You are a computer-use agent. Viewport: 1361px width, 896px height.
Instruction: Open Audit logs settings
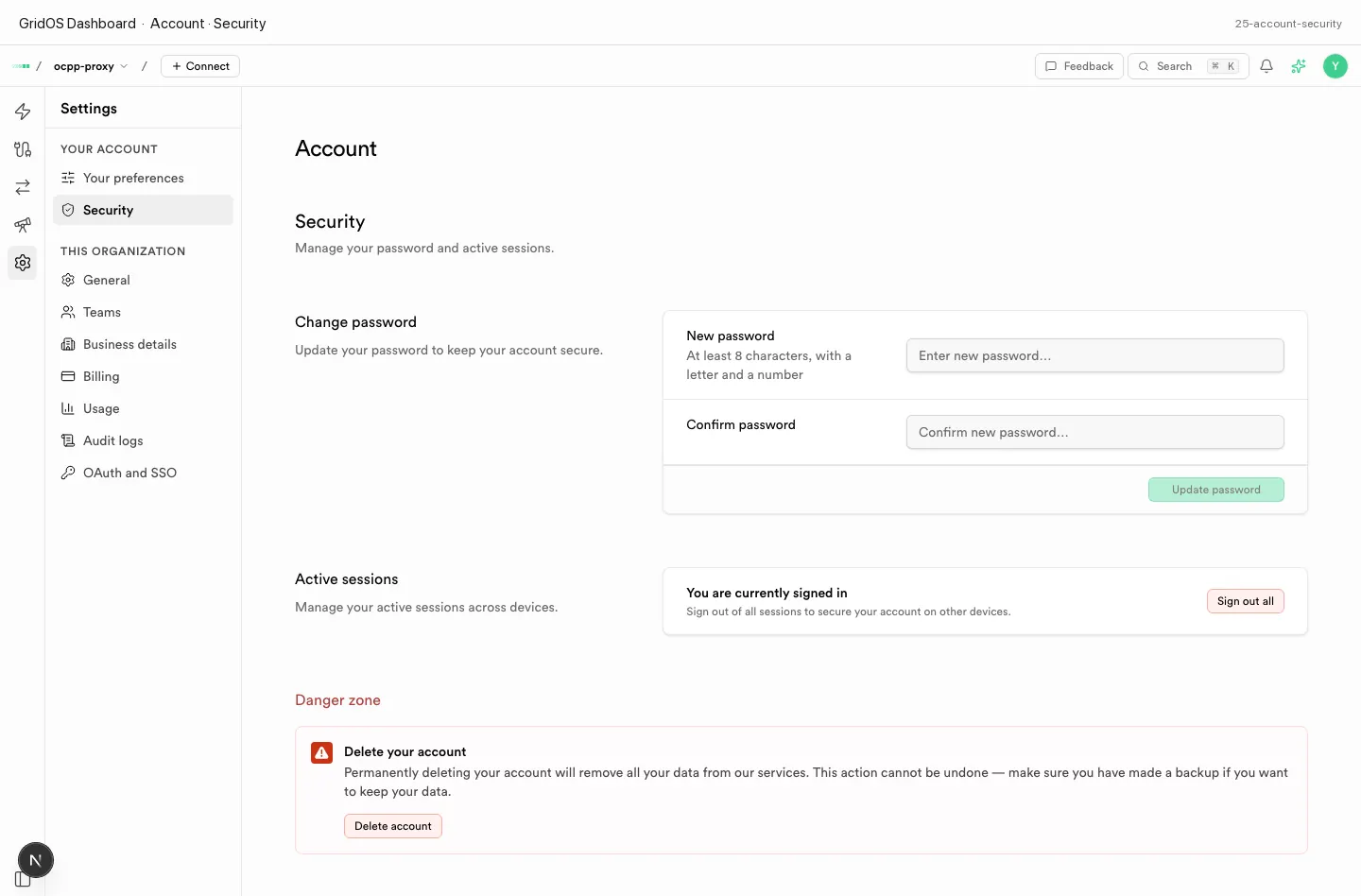click(143, 440)
